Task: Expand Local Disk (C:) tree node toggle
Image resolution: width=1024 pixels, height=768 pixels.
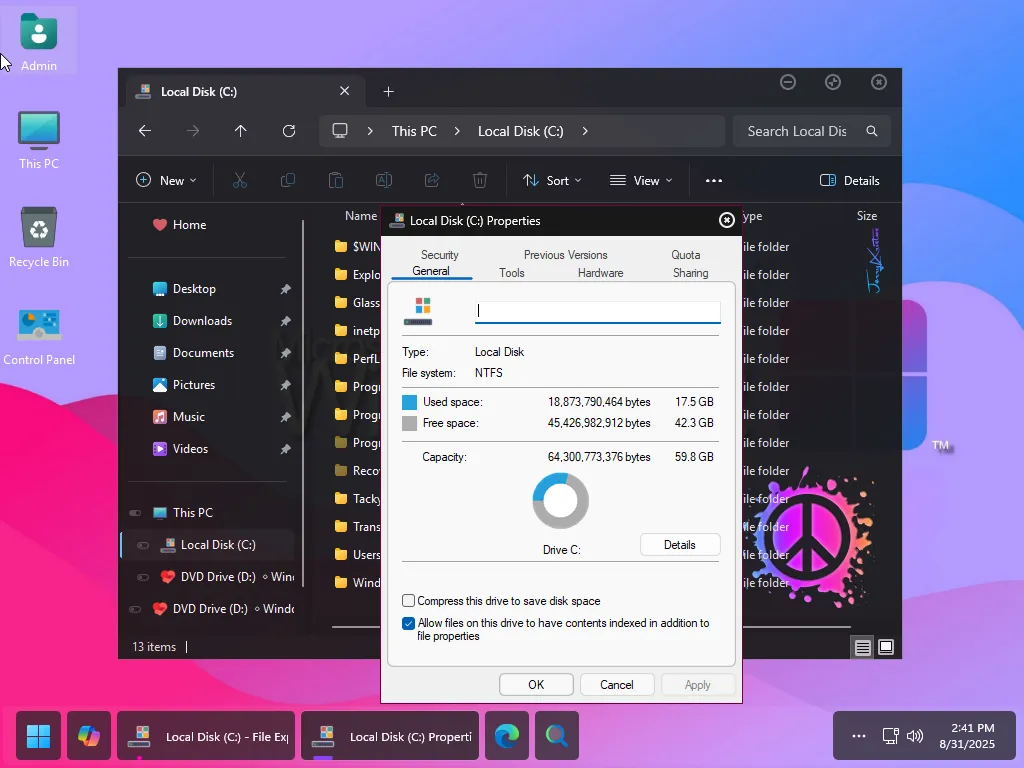Action: tap(143, 545)
